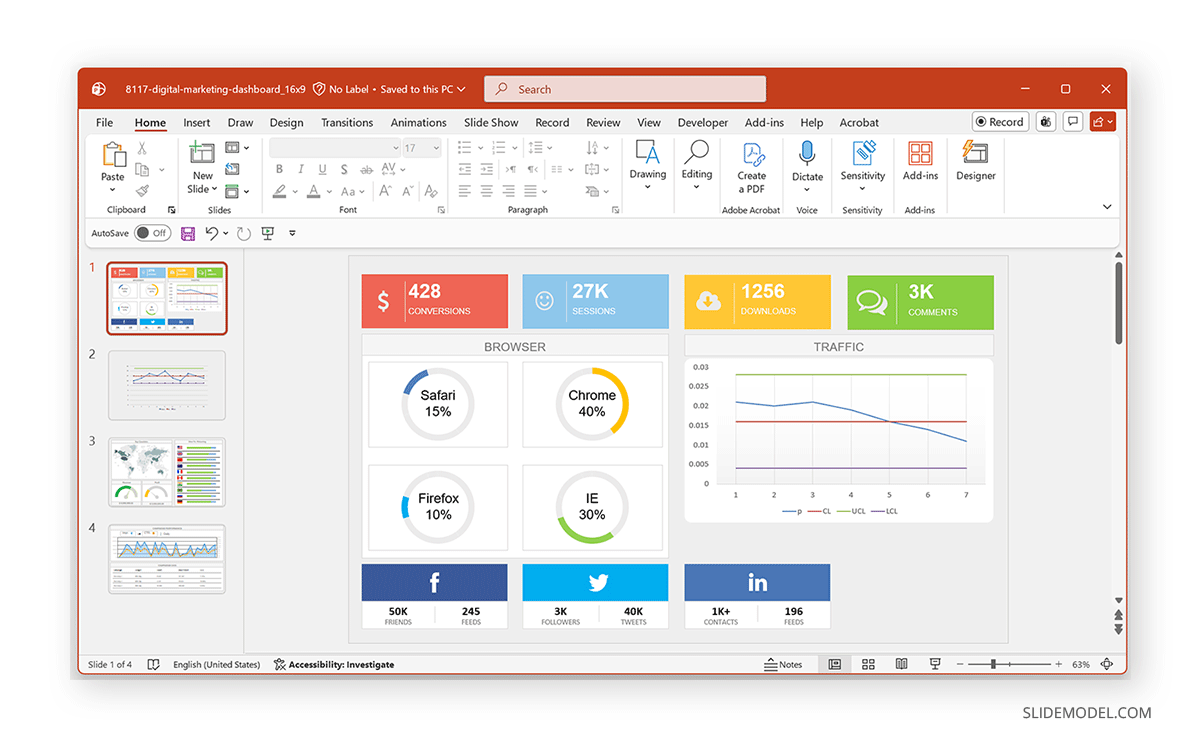Switch to the Insert tab
The height and width of the screenshot is (743, 1200).
point(197,123)
